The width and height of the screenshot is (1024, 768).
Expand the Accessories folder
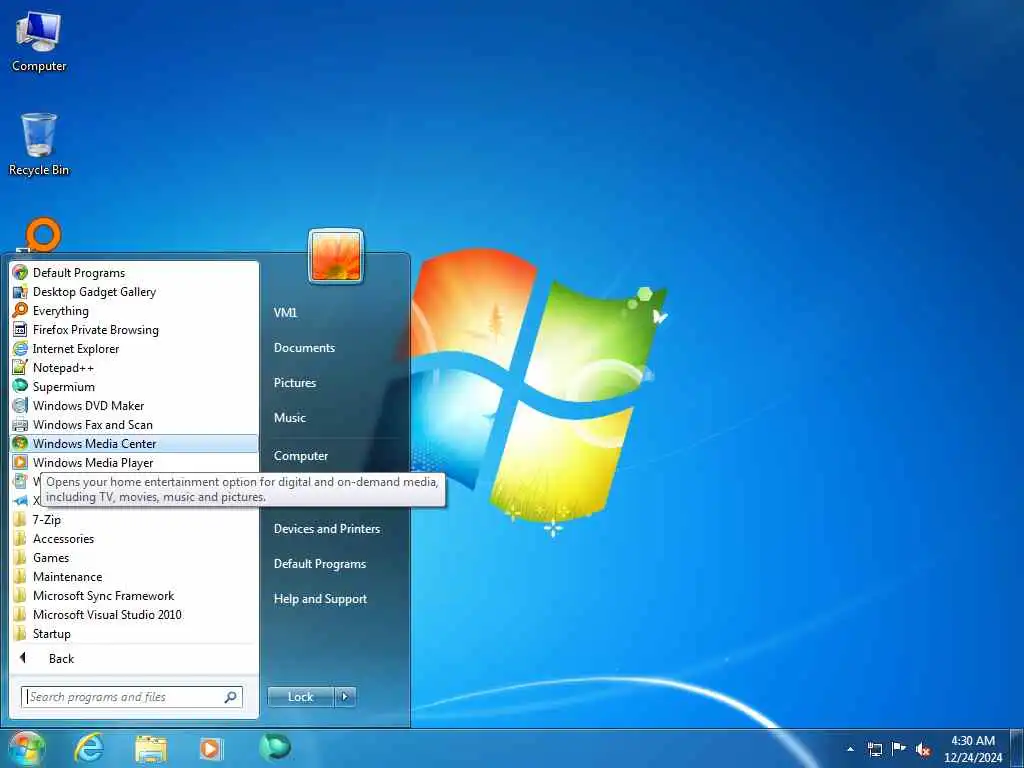click(134, 538)
